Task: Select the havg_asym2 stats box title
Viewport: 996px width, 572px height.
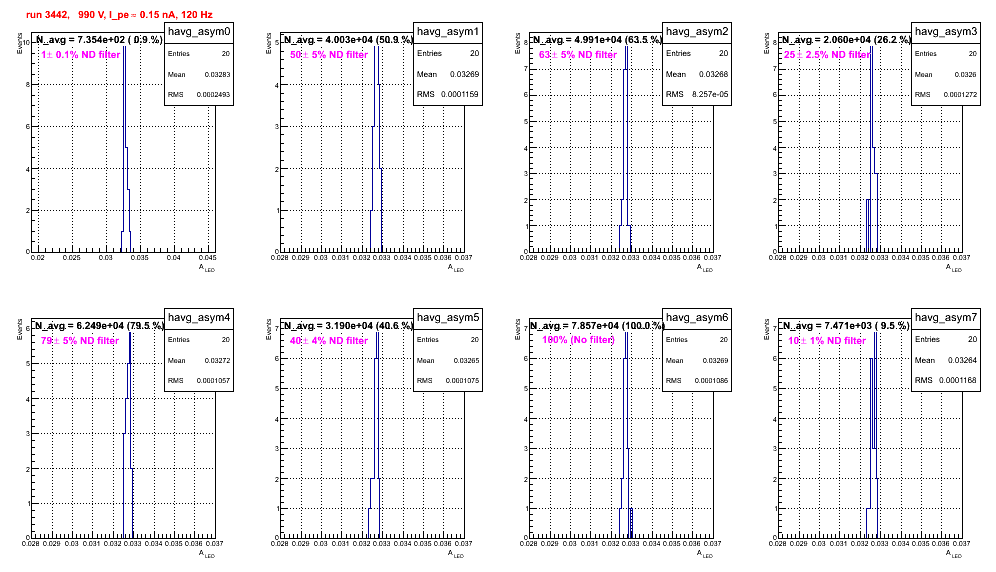Action: [x=697, y=32]
